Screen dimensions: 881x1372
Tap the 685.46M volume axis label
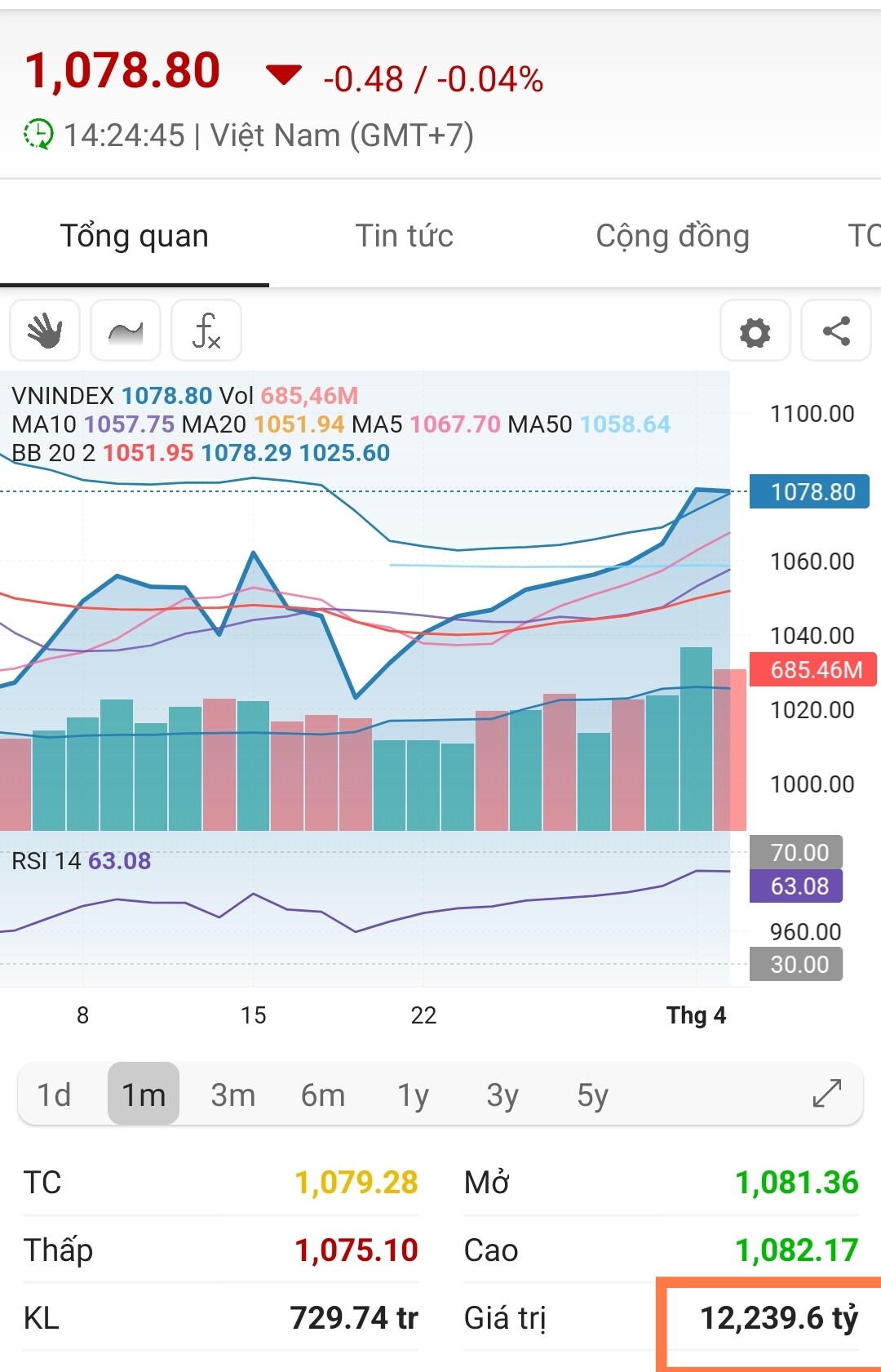coord(814,669)
